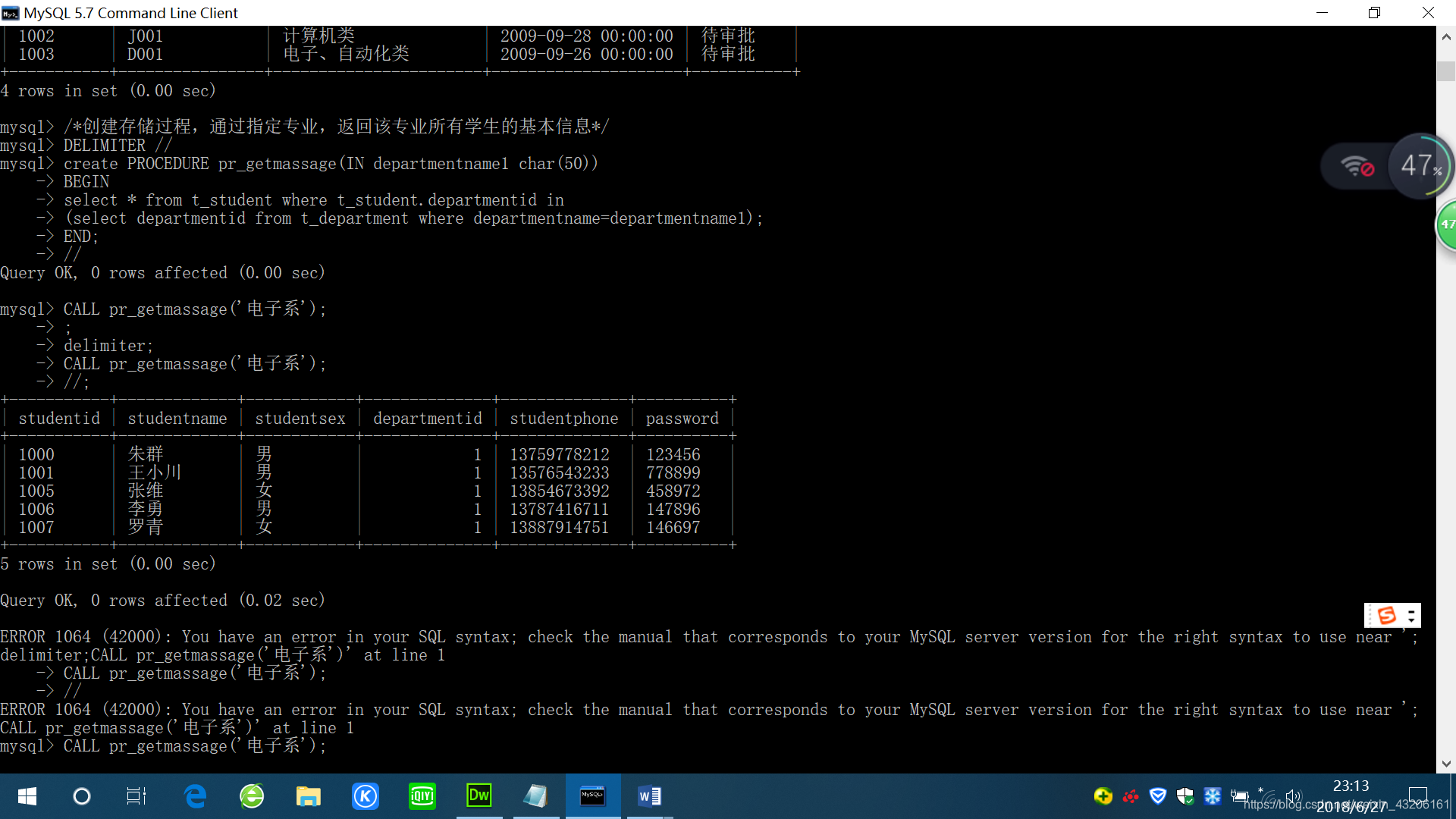1456x819 pixels.
Task: Launch the green 360 browser from taskbar
Action: pos(252,796)
